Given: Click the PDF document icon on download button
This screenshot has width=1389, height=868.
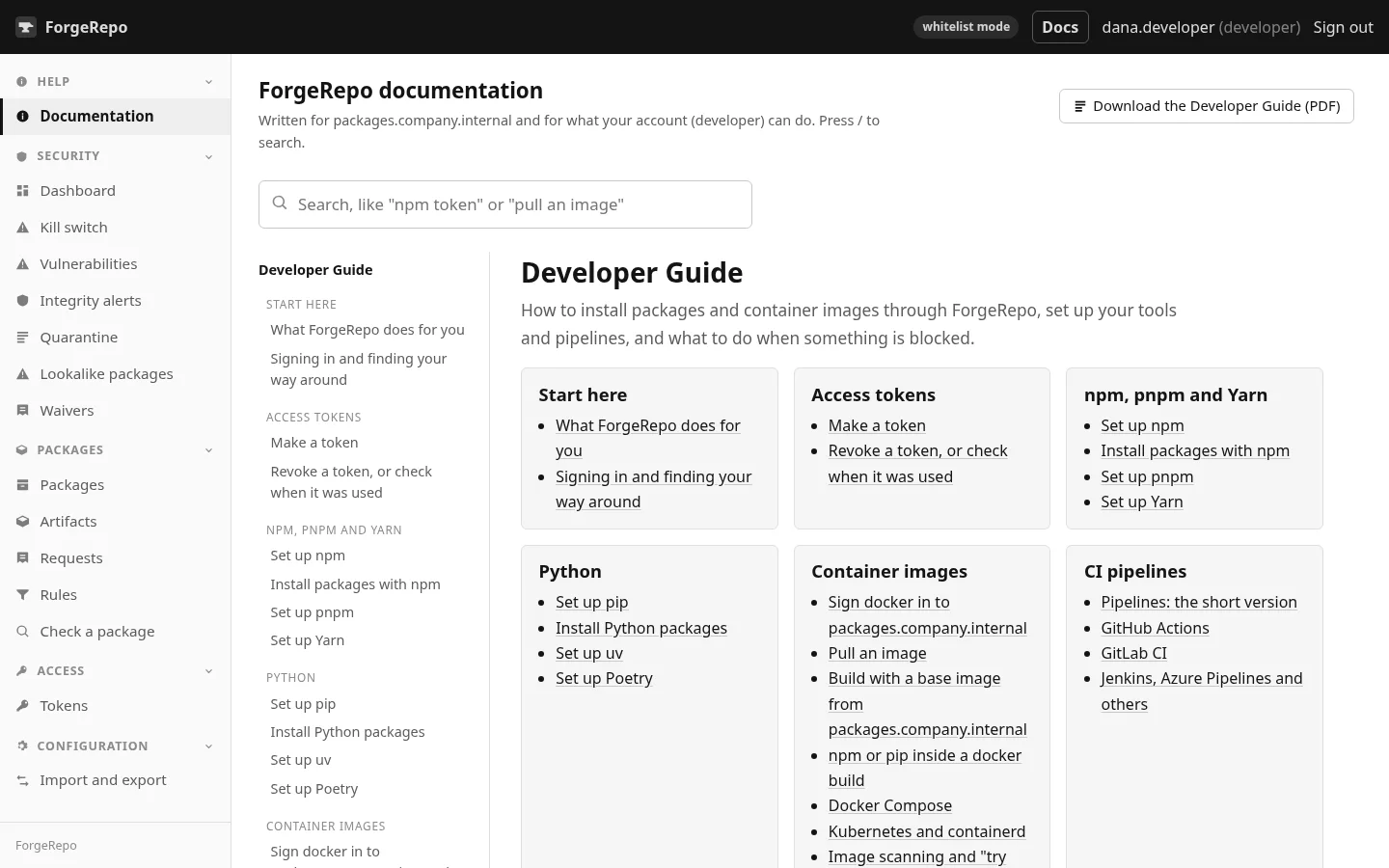Looking at the screenshot, I should pyautogui.click(x=1080, y=106).
